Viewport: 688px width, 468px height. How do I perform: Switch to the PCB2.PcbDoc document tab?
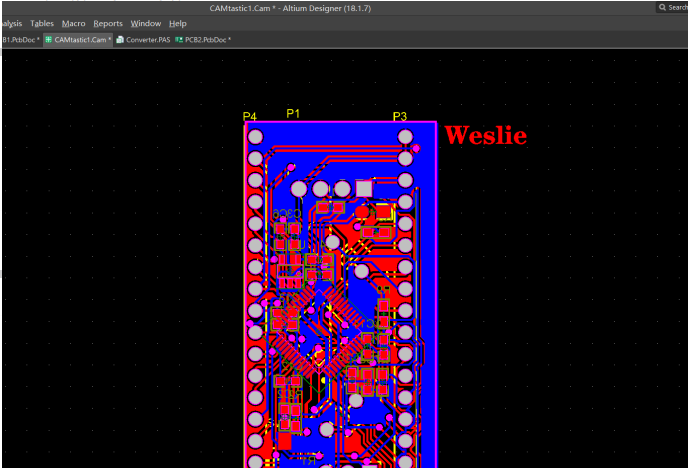(x=203, y=40)
